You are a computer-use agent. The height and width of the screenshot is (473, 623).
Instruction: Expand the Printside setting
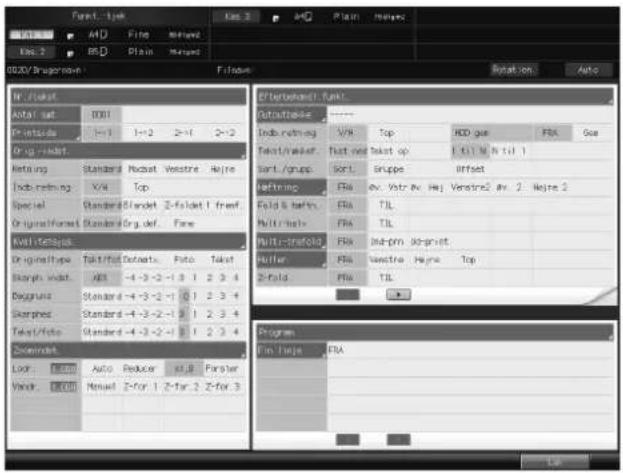(x=46, y=133)
